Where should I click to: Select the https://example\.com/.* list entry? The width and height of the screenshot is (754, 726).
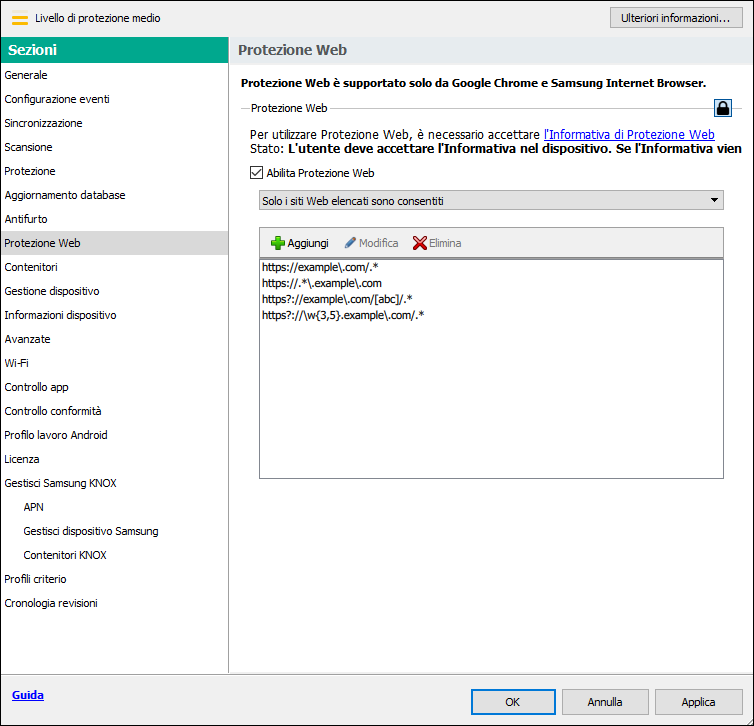321,268
